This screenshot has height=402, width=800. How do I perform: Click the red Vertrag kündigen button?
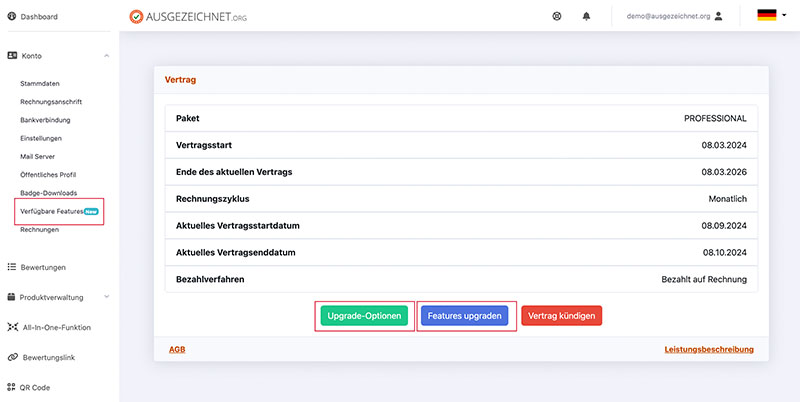click(561, 316)
